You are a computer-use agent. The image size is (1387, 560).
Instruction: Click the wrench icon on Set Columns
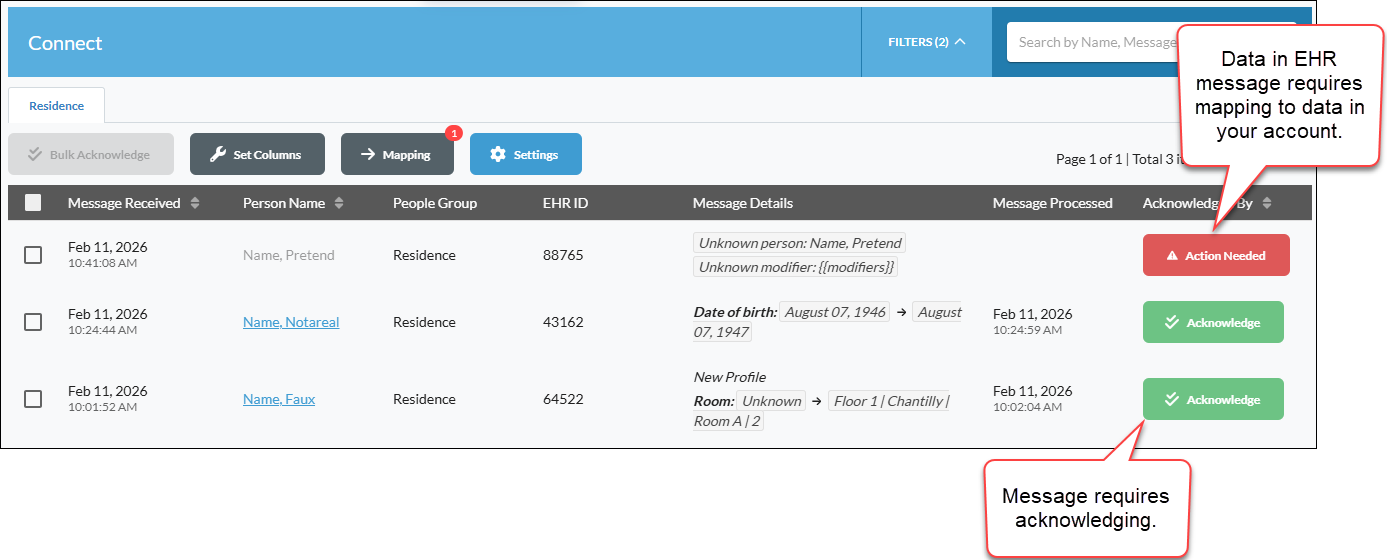click(218, 155)
